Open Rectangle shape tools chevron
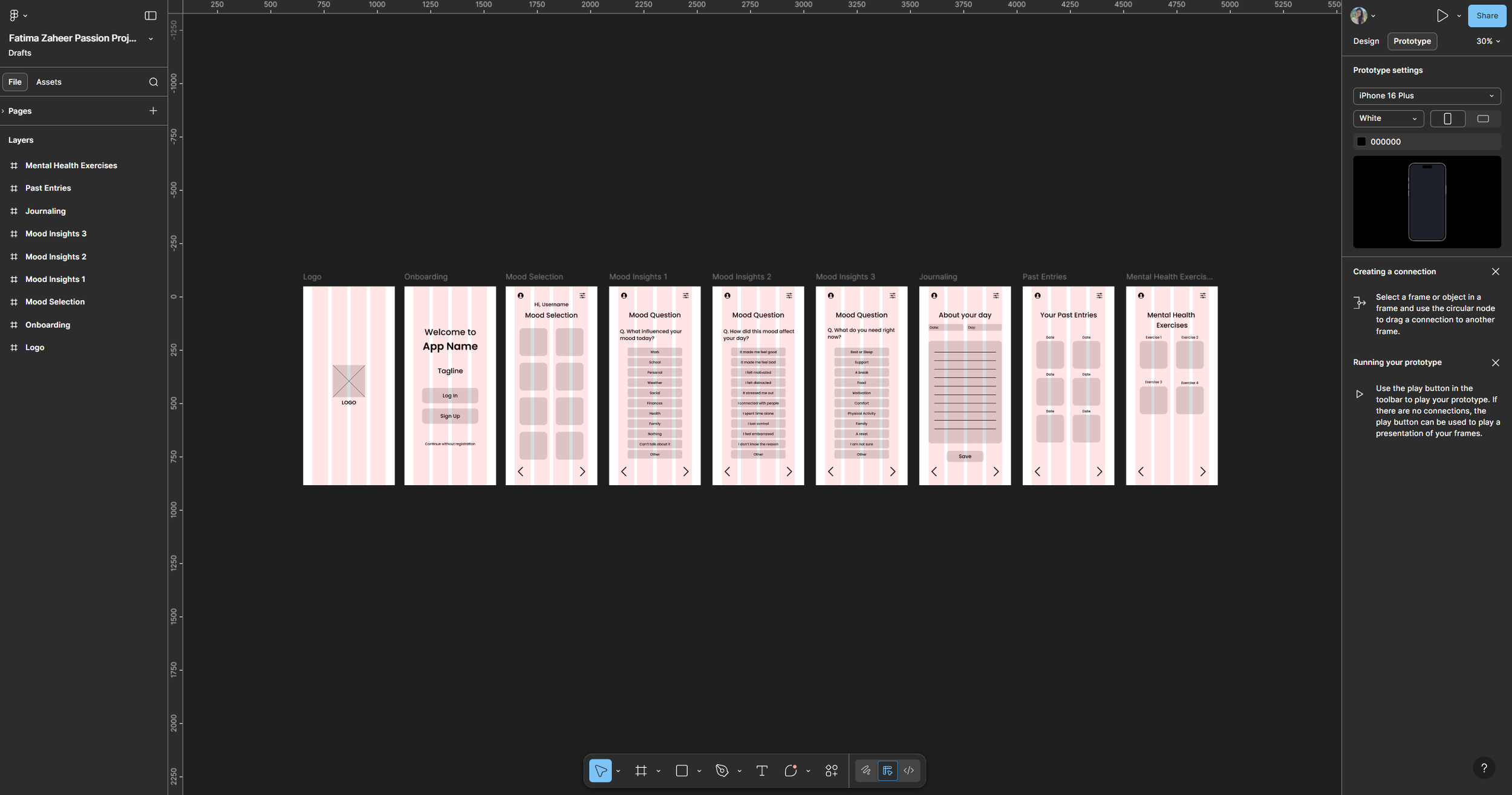Screen dimensions: 1512x795 [699, 771]
